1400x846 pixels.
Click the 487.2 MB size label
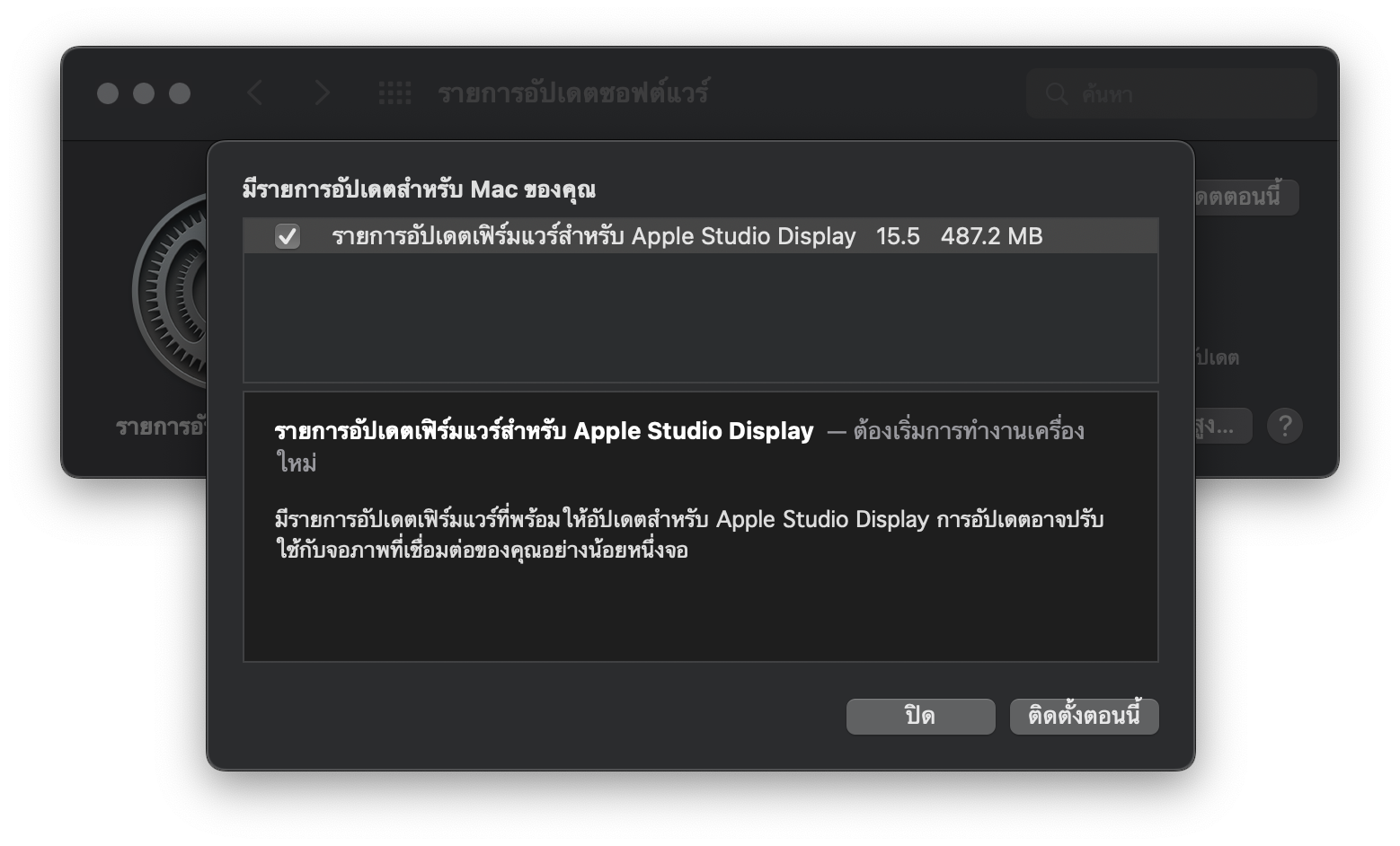[991, 236]
